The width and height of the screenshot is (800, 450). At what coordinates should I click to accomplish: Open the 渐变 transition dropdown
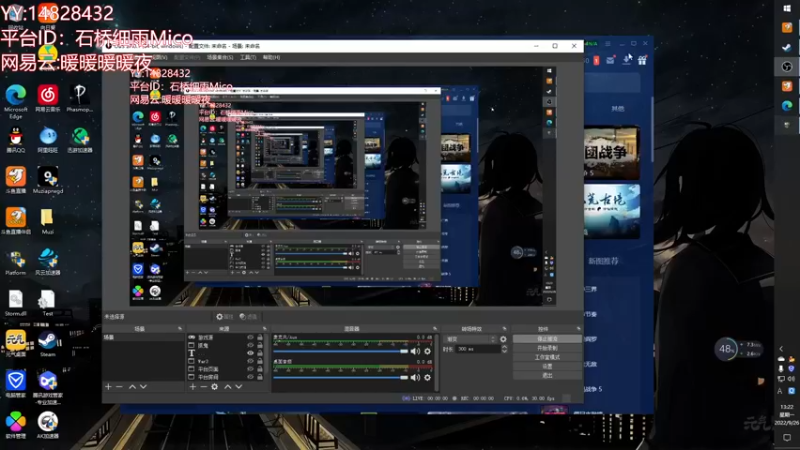[x=470, y=339]
